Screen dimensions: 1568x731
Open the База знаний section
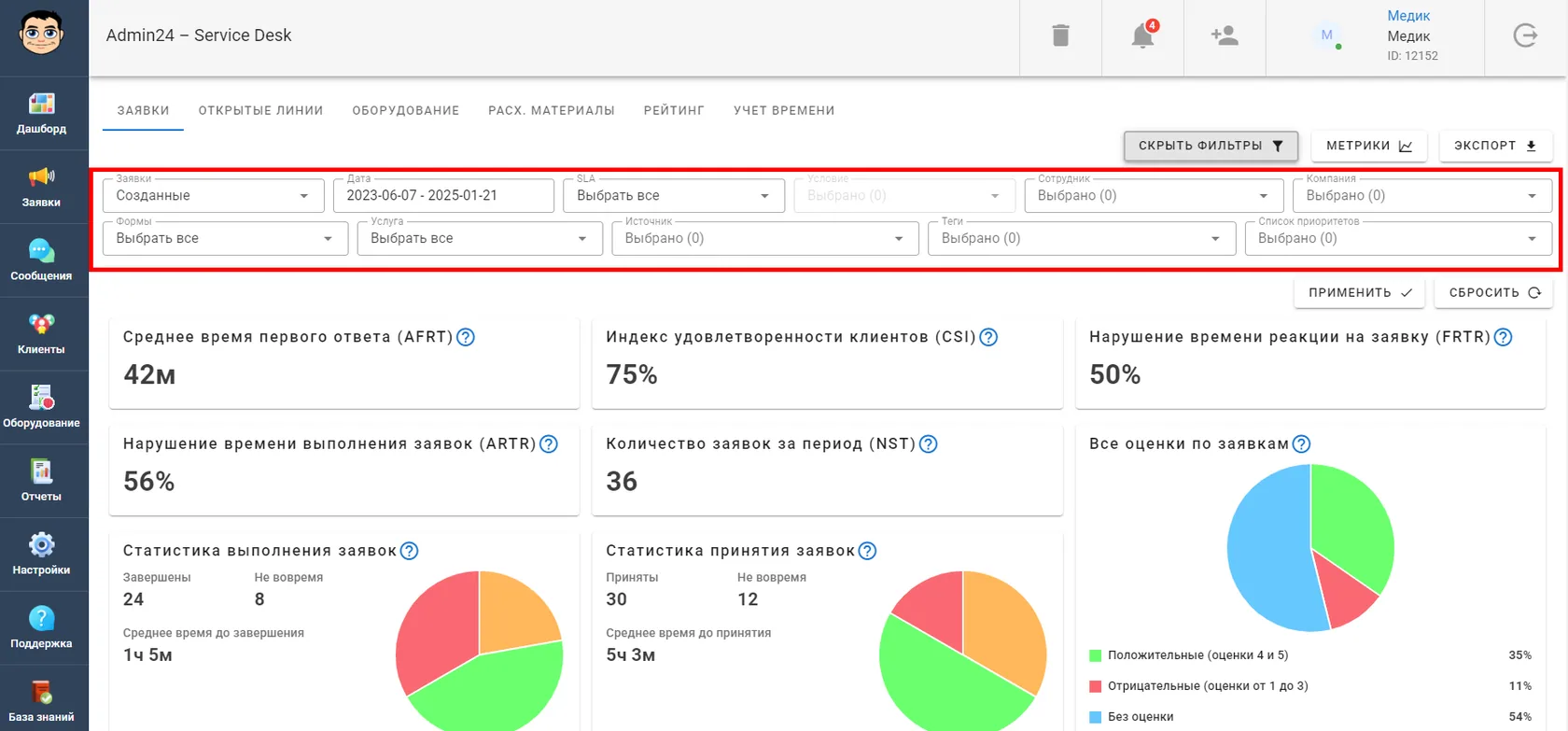point(43,700)
